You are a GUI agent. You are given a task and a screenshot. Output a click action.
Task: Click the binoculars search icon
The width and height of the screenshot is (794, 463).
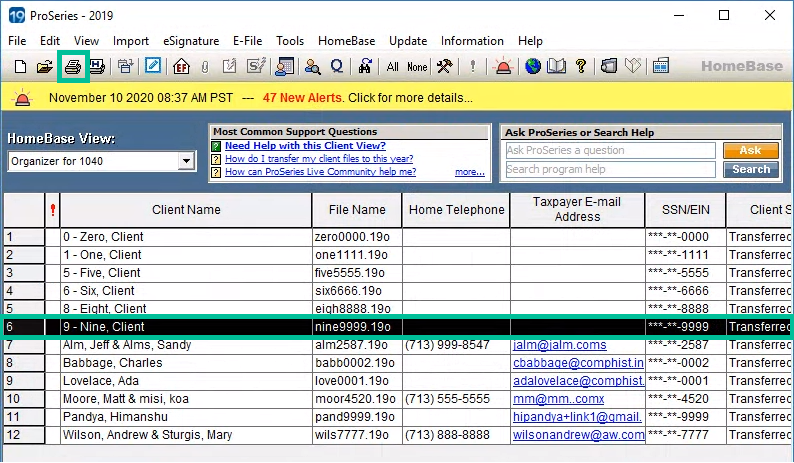(x=365, y=66)
